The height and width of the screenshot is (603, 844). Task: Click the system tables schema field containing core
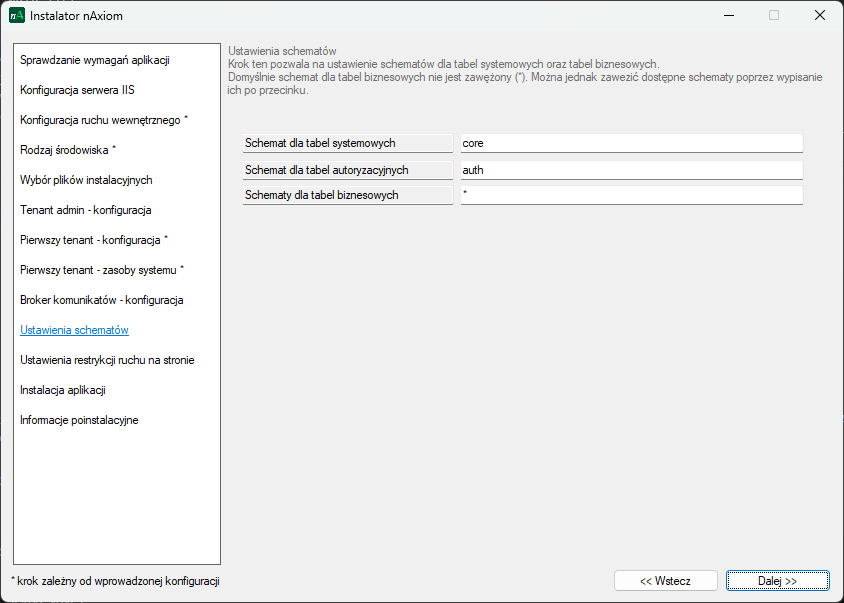[x=631, y=144]
